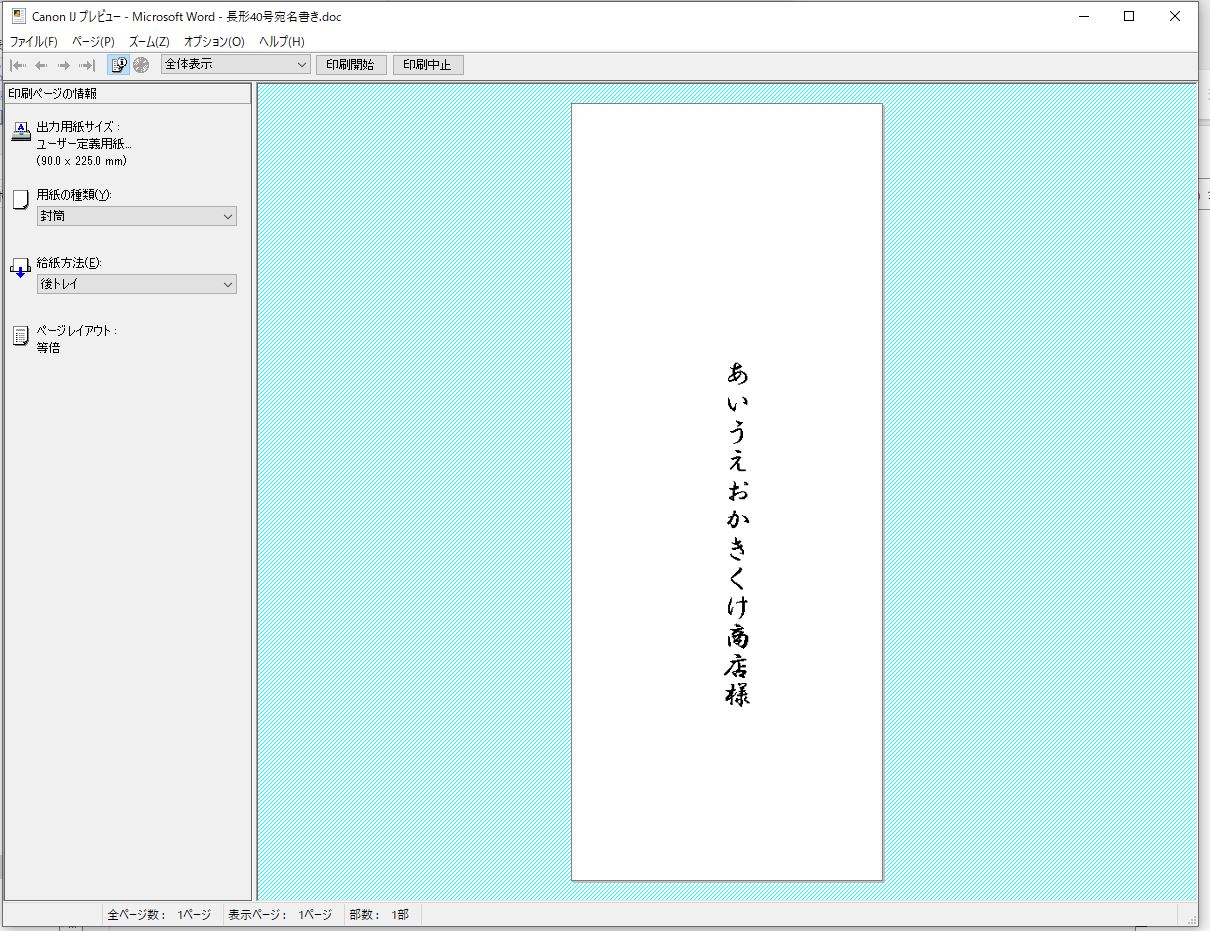Toggle the print page information panel icon
The image size is (1210, 931).
tap(119, 65)
